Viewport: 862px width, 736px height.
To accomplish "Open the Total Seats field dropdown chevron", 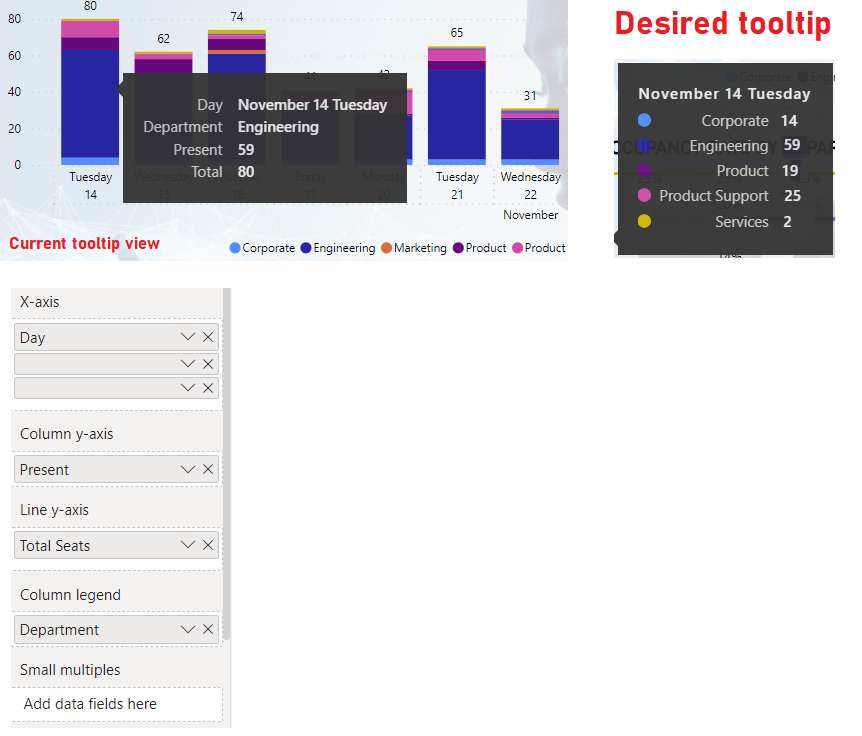I will 188,545.
